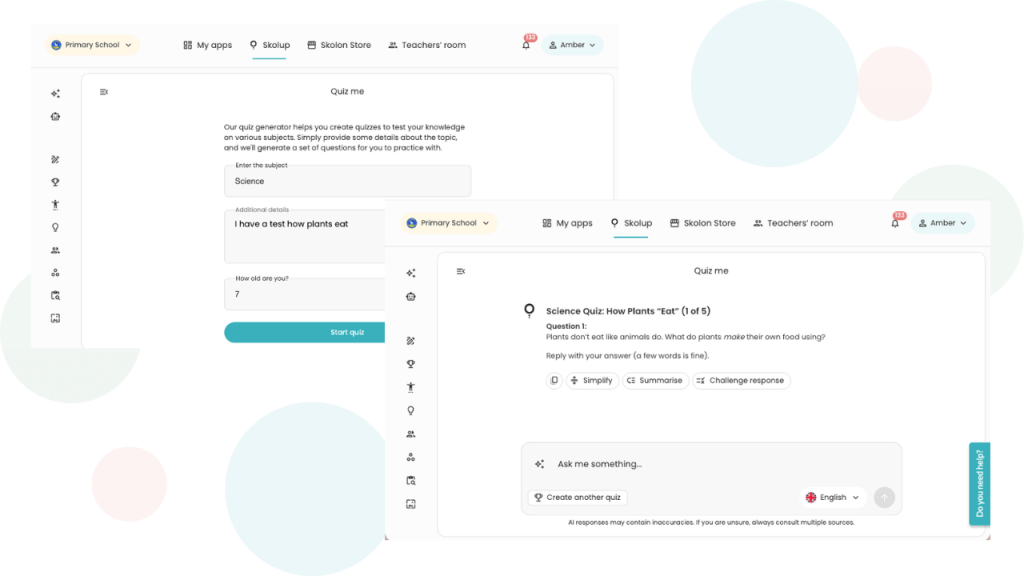The height and width of the screenshot is (576, 1024).
Task: Open notifications bell in the front window
Action: pos(895,223)
